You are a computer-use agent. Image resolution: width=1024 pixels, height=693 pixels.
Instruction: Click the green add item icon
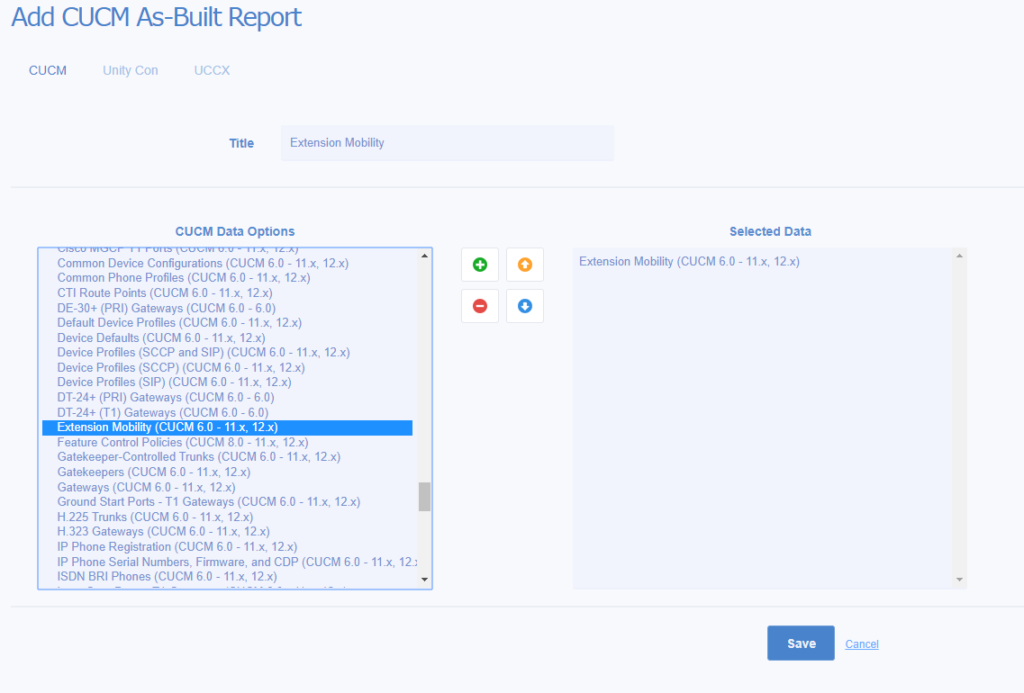480,265
